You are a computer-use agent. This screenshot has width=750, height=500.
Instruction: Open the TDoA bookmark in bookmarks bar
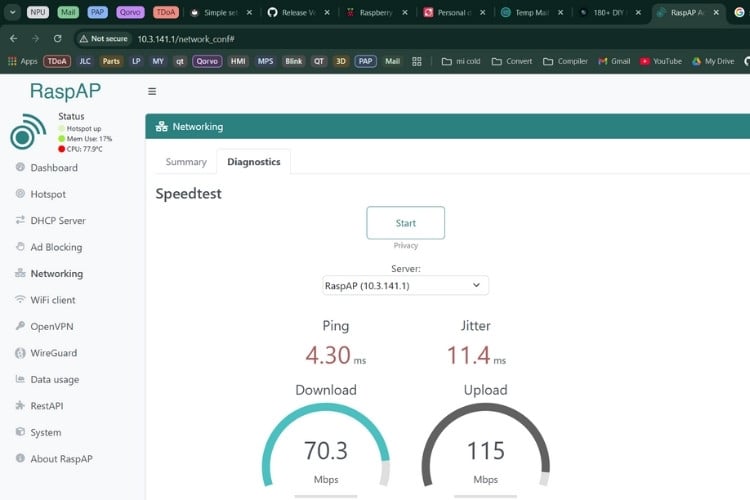(x=57, y=61)
